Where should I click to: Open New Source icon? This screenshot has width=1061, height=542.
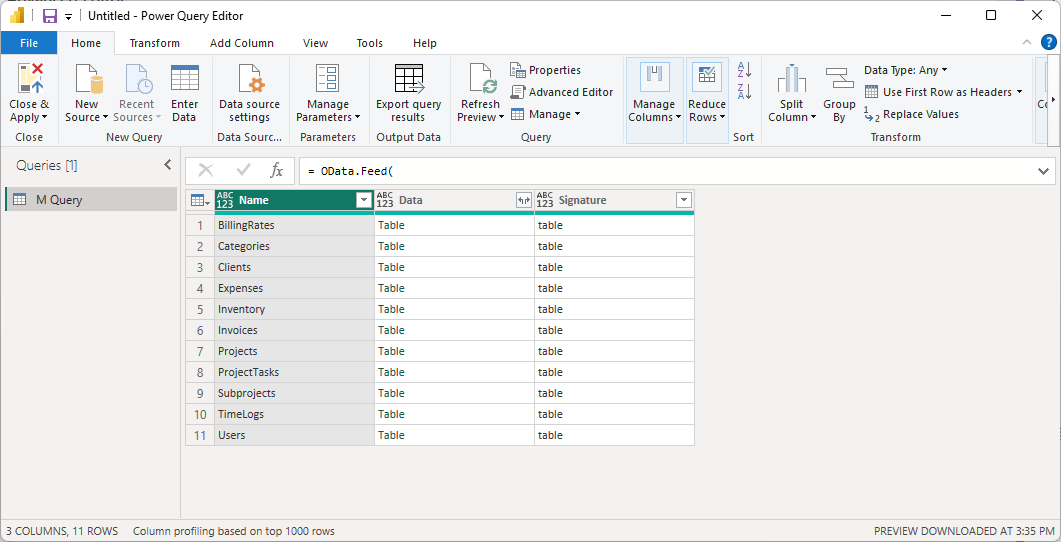coord(89,78)
